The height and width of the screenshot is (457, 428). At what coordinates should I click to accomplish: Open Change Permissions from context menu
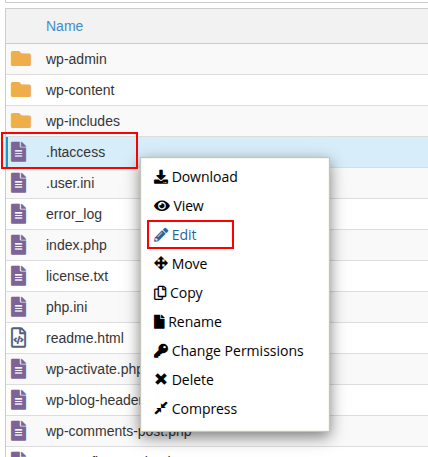point(229,351)
